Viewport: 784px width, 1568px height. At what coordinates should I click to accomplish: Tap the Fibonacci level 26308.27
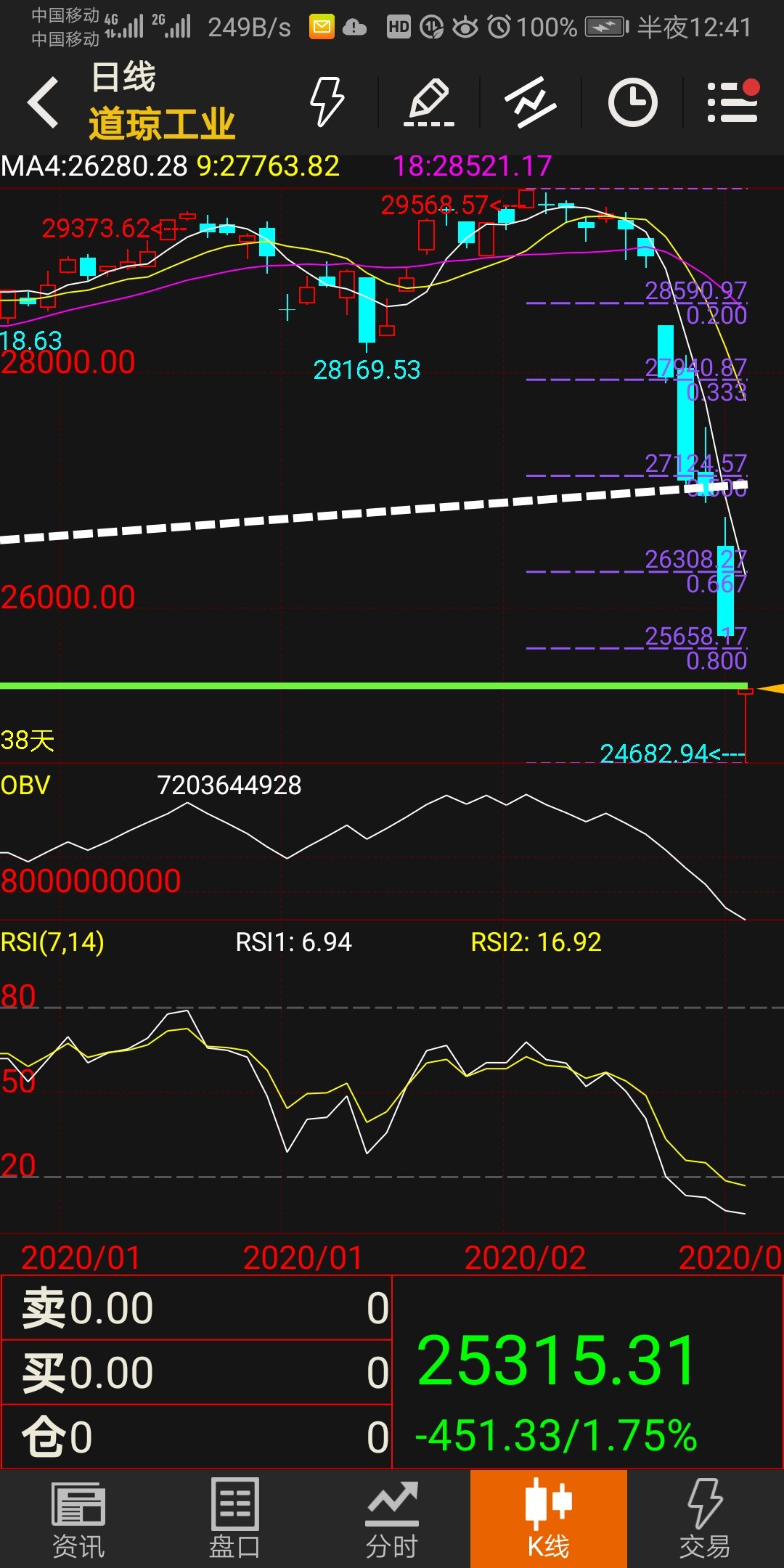(695, 560)
